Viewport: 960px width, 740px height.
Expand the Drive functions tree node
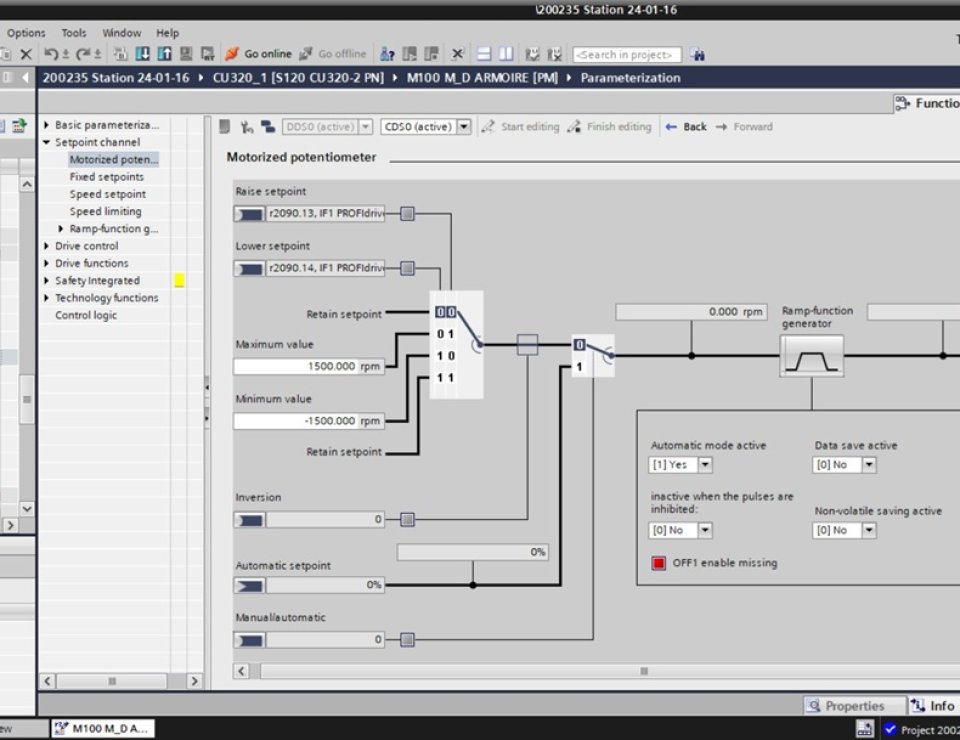click(x=46, y=263)
